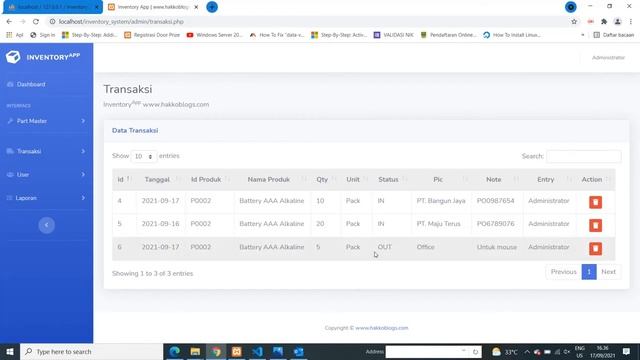Close the Inventory App browser tab

tap(196, 7)
